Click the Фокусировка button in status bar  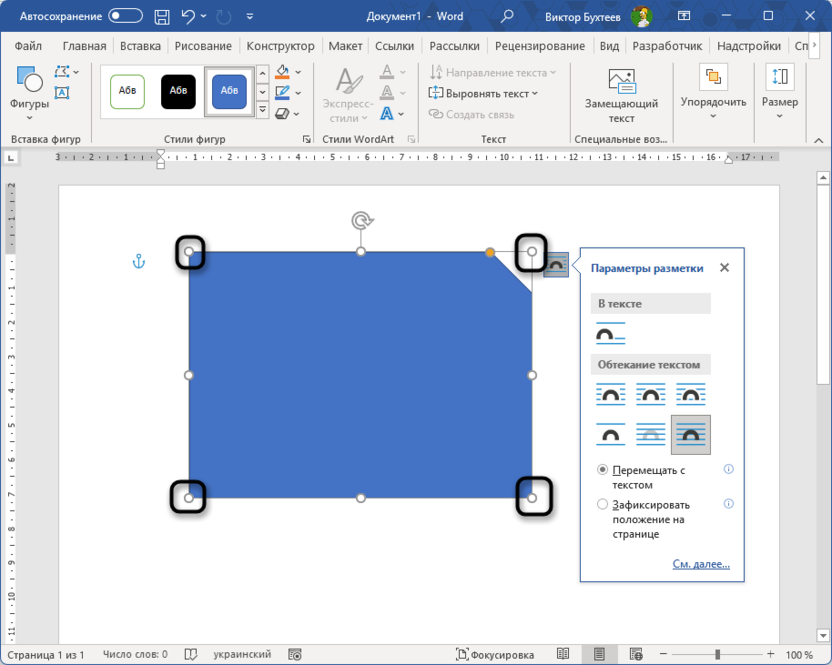pos(494,654)
